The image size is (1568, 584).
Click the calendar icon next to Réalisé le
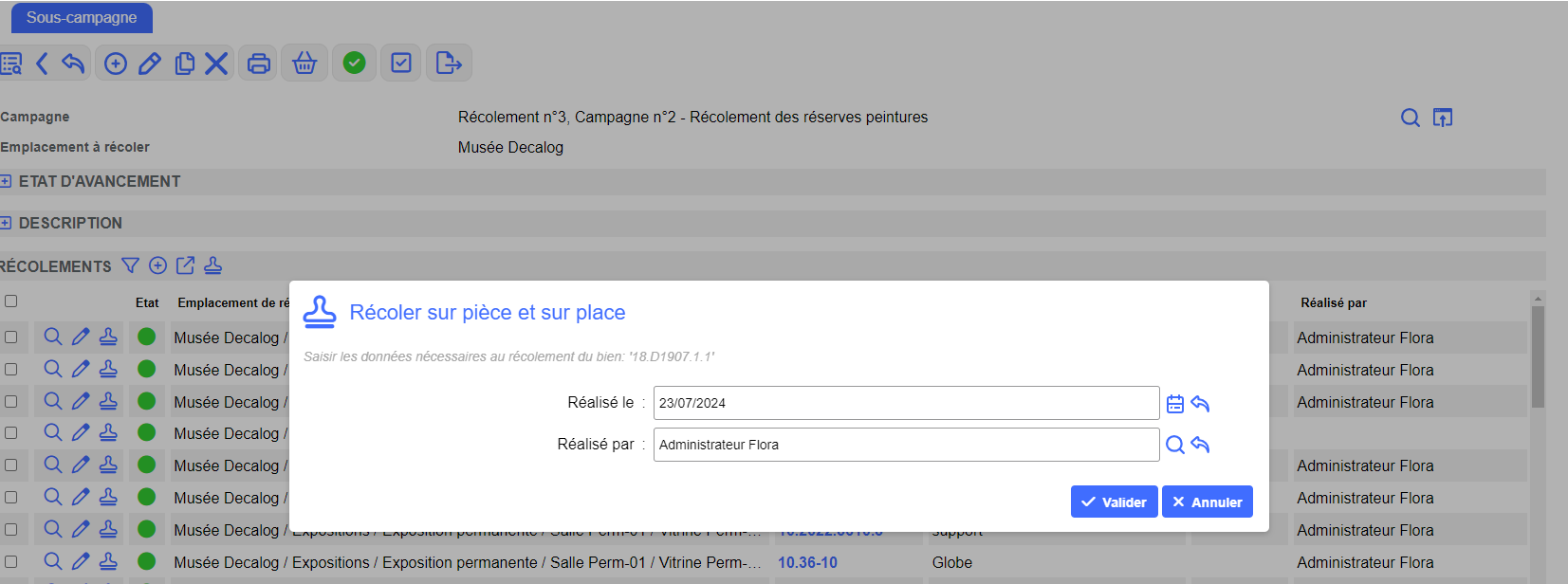click(x=1174, y=404)
